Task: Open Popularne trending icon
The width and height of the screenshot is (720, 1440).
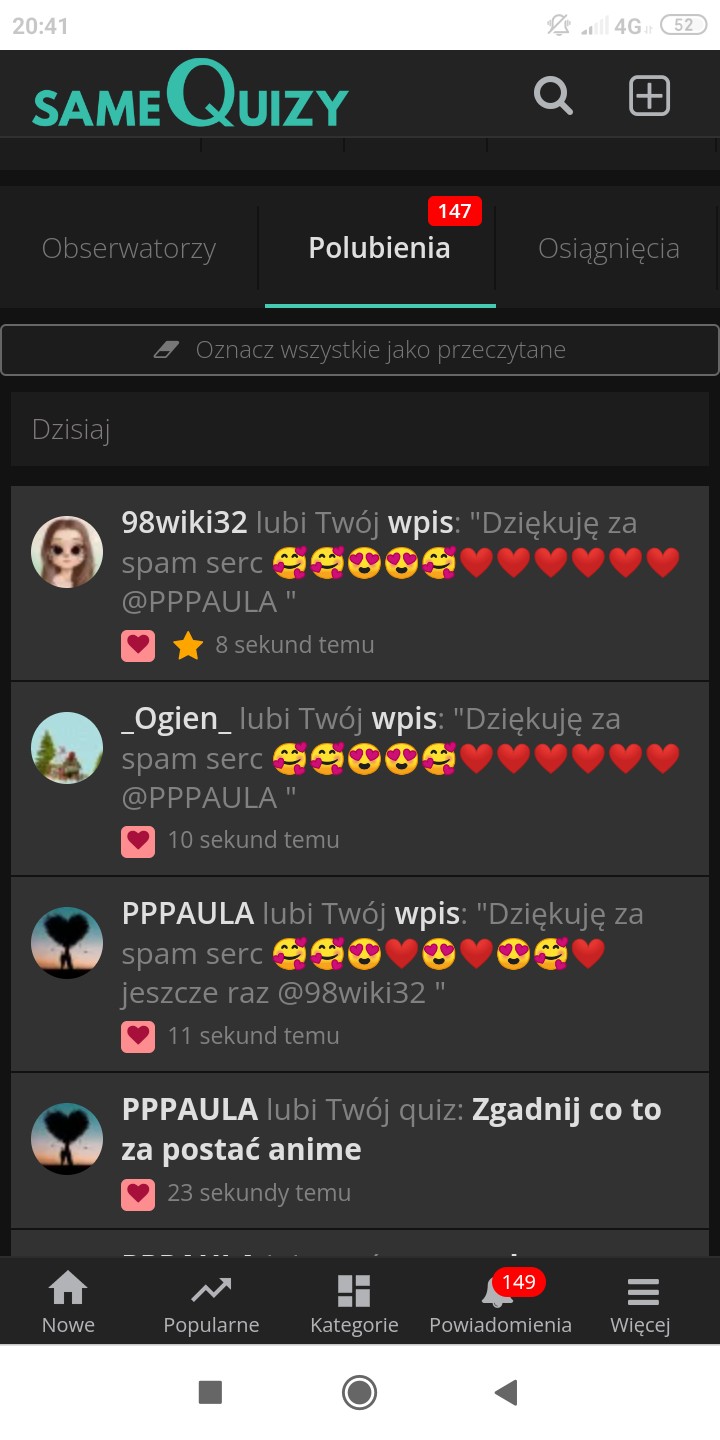Action: 211,1302
